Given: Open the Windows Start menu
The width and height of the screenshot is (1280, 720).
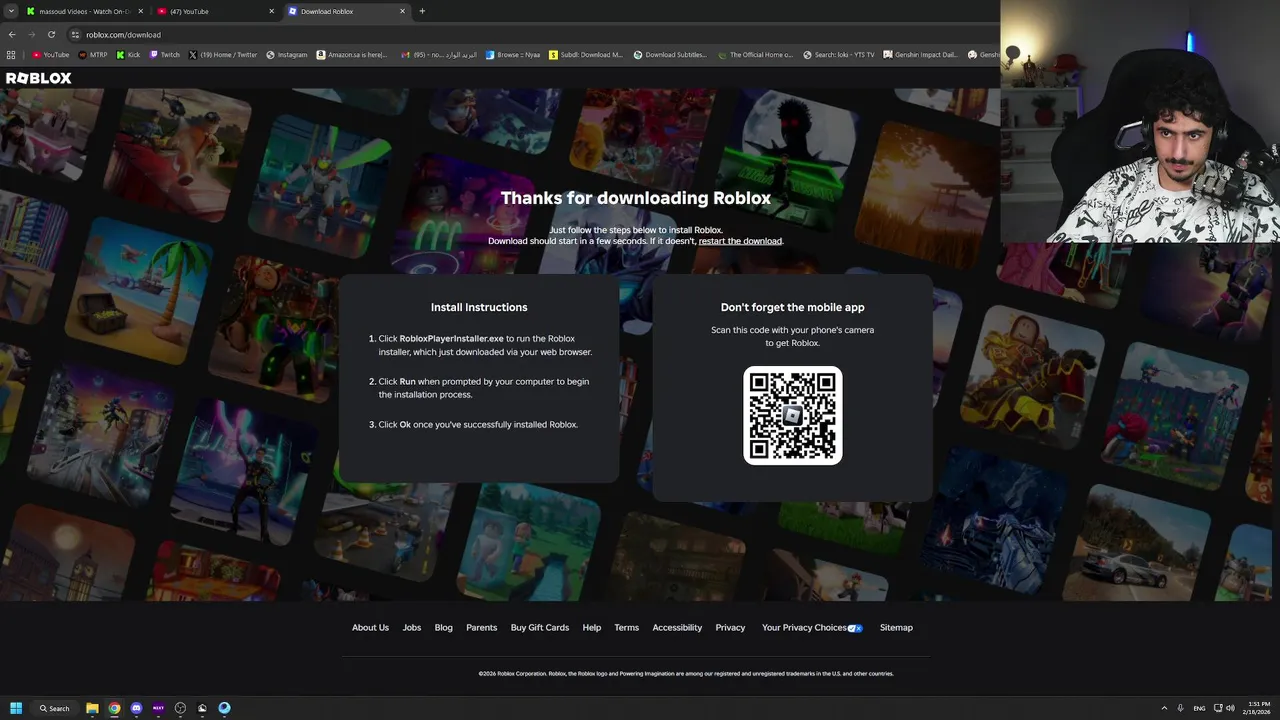Looking at the screenshot, I should pyautogui.click(x=16, y=708).
